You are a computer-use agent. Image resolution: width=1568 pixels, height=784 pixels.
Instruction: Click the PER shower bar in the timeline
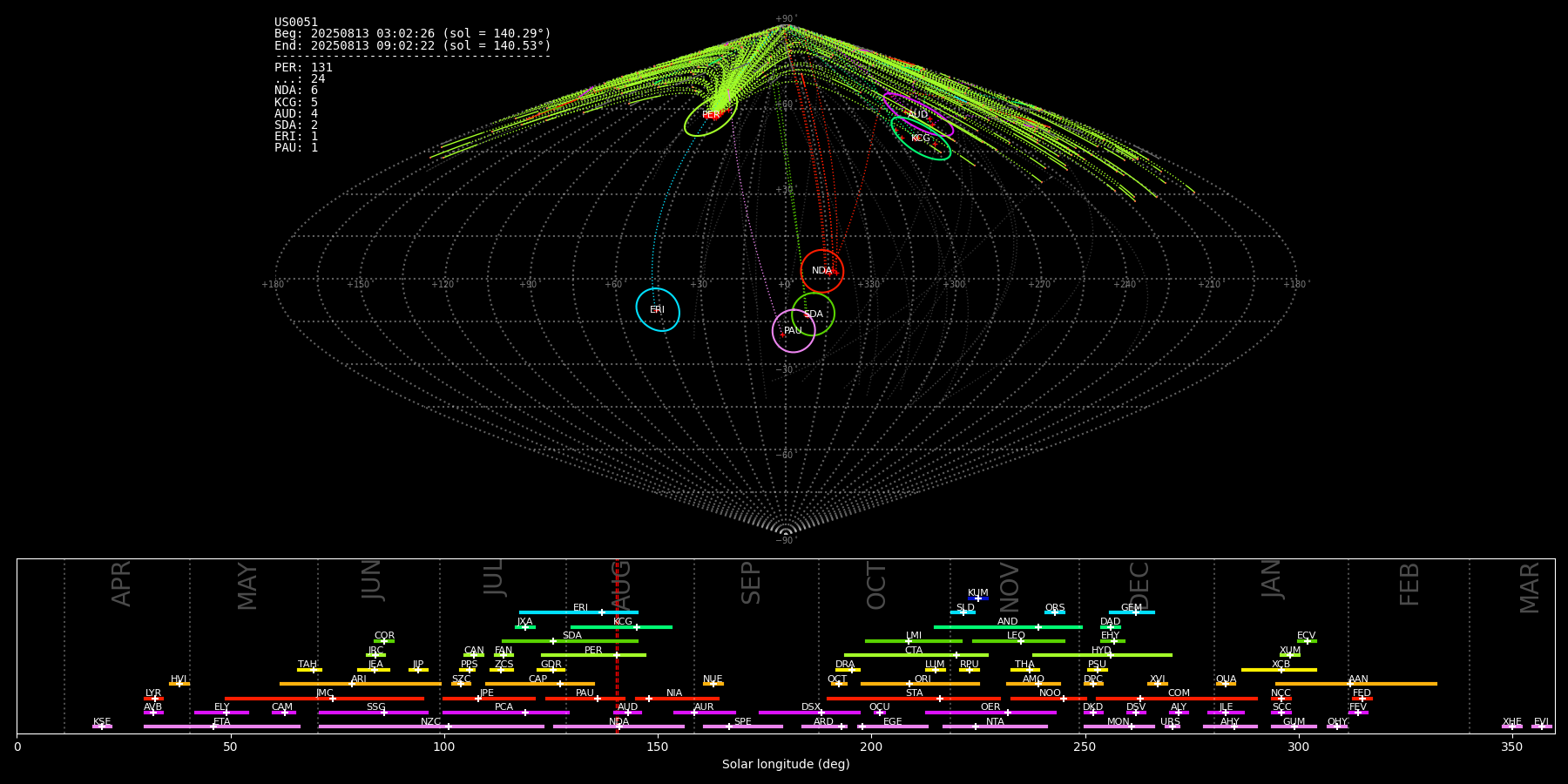(593, 655)
